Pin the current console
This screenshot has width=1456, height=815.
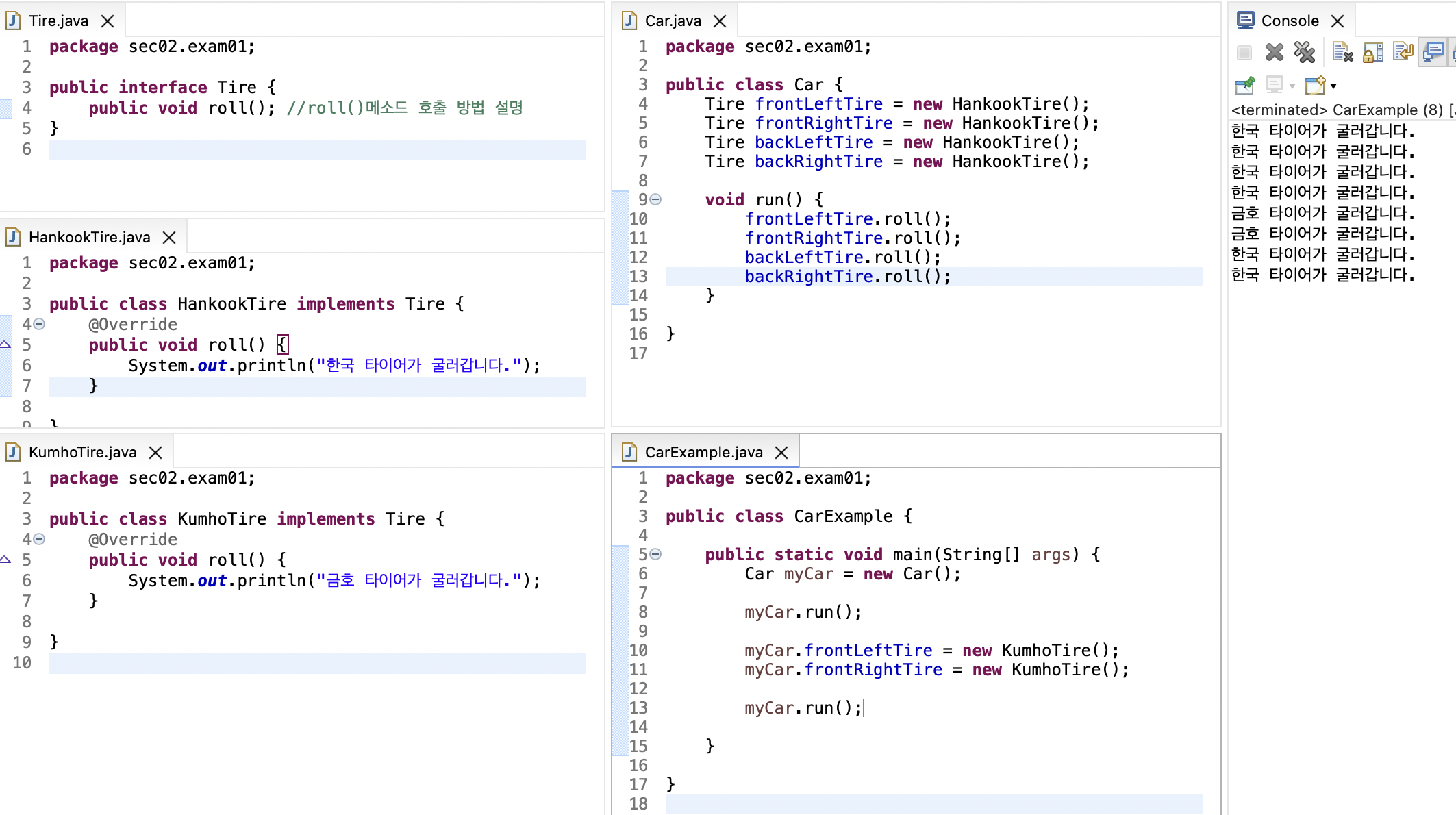1245,86
